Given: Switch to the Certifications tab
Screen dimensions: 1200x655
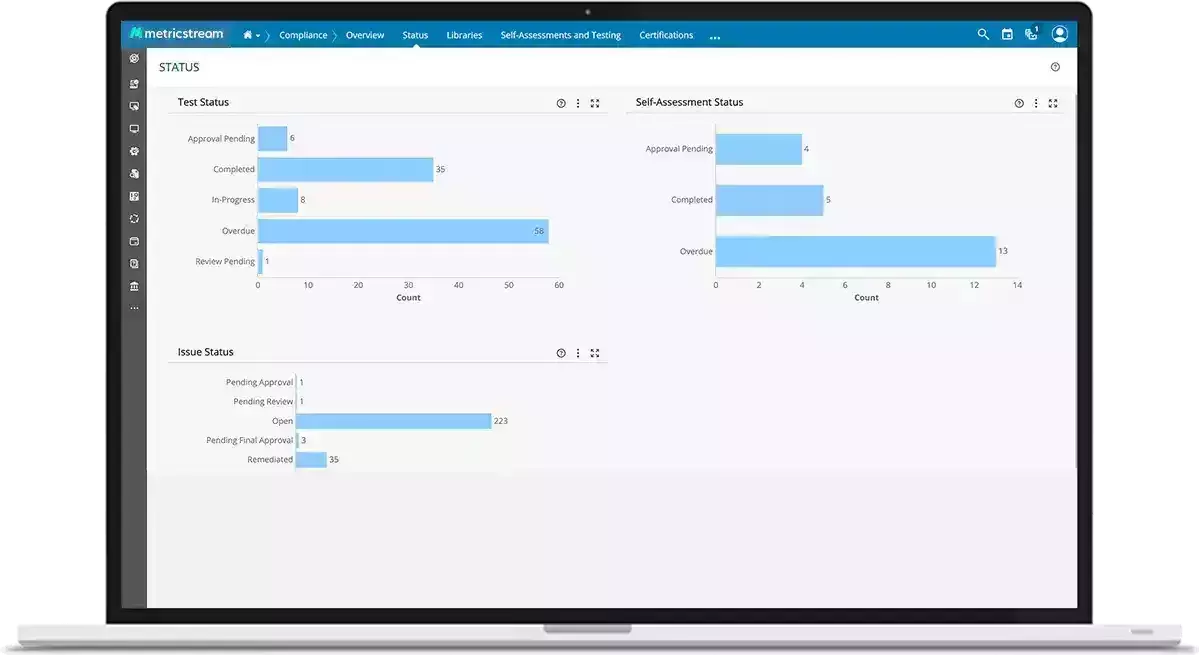Looking at the screenshot, I should pyautogui.click(x=666, y=35).
